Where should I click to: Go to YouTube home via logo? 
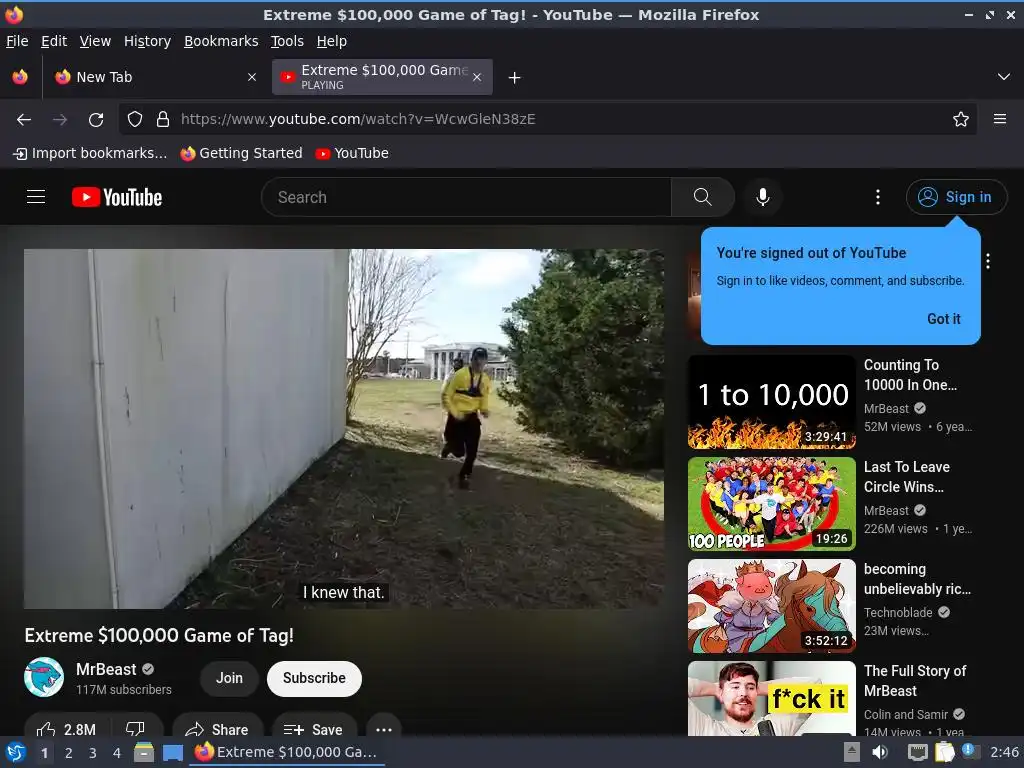click(x=117, y=197)
